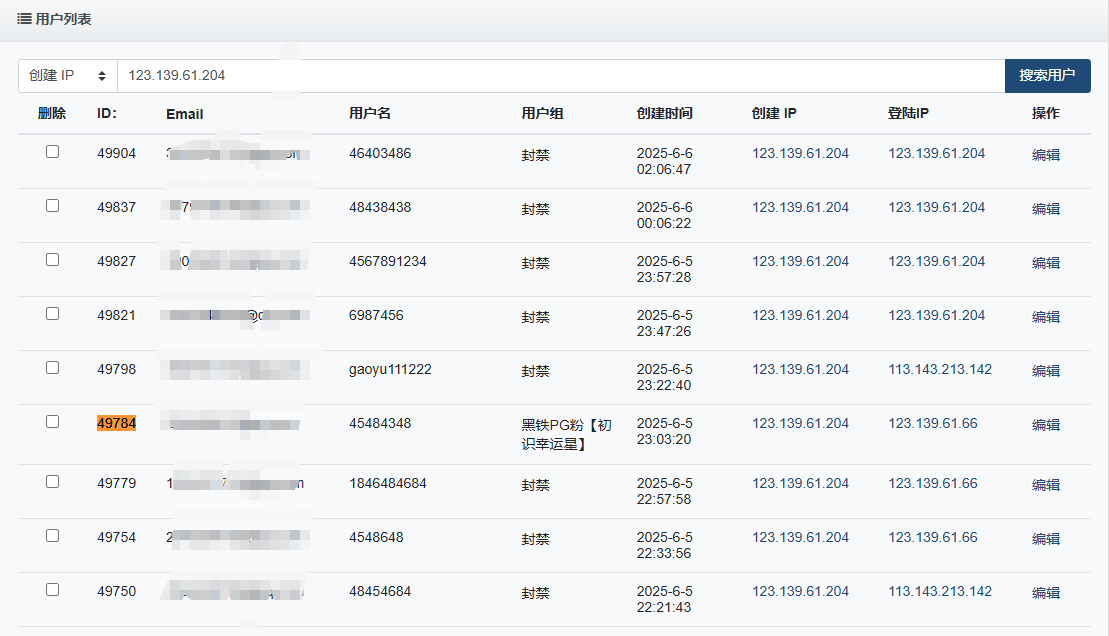This screenshot has width=1109, height=636.
Task: Click the 用户列表 panel title
Action: (x=63, y=19)
